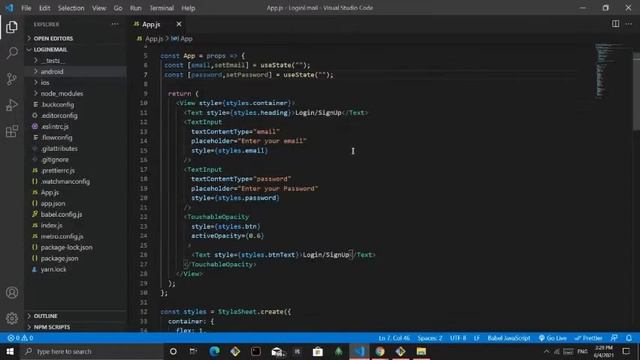Image resolution: width=640 pixels, height=360 pixels.
Task: Click the Prettier status bar item
Action: [x=588, y=338]
